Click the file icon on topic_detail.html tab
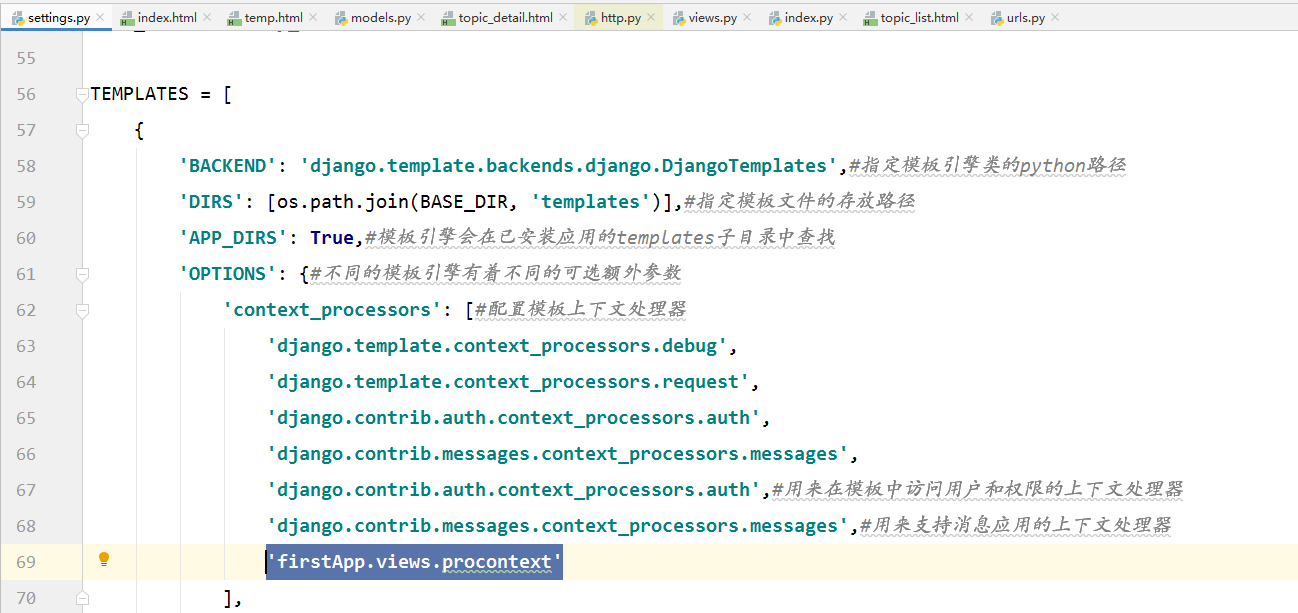The height and width of the screenshot is (613, 1298). click(449, 18)
